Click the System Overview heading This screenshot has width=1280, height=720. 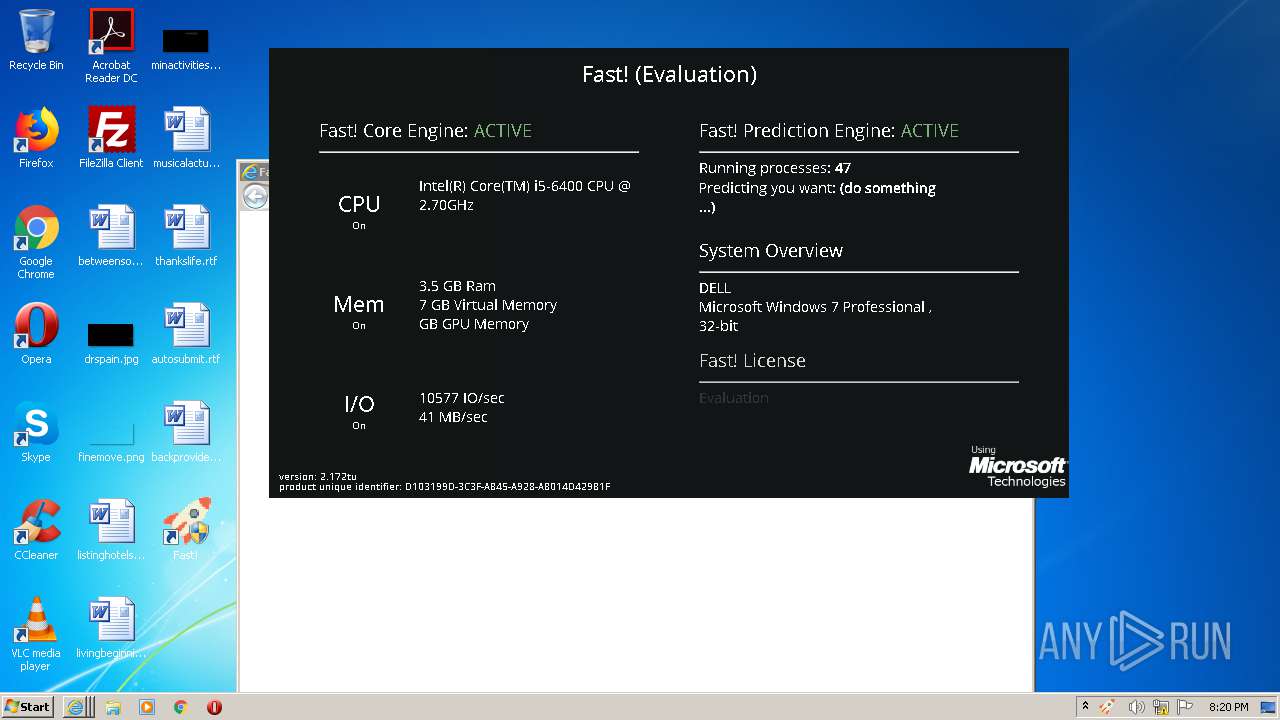pyautogui.click(x=771, y=251)
